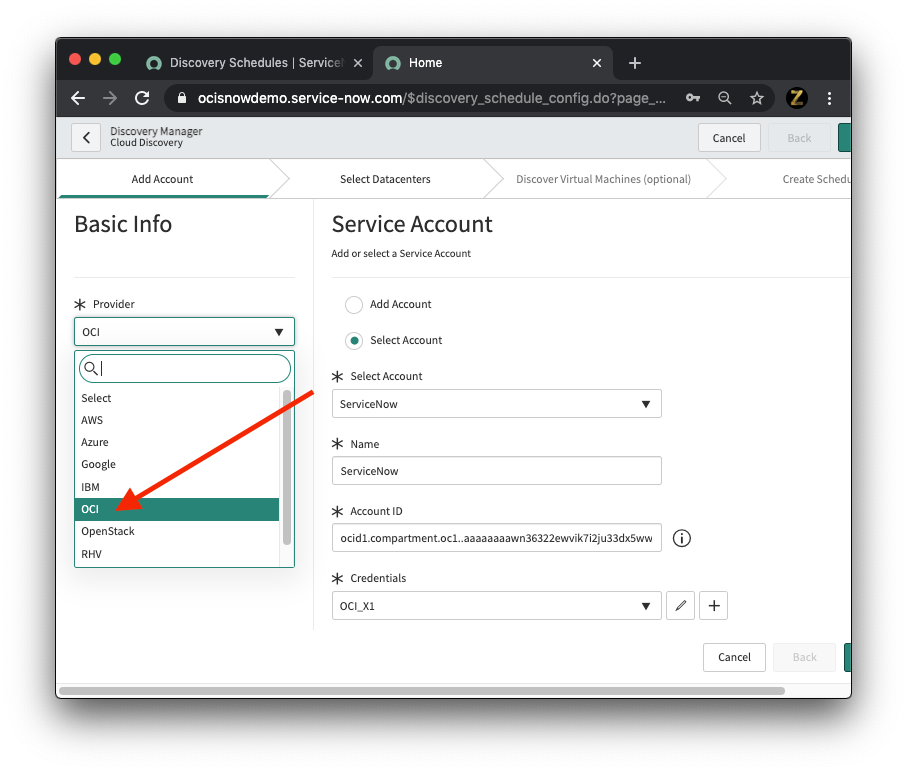Choose AWS in provider list
The height and width of the screenshot is (772, 907).
[177, 420]
